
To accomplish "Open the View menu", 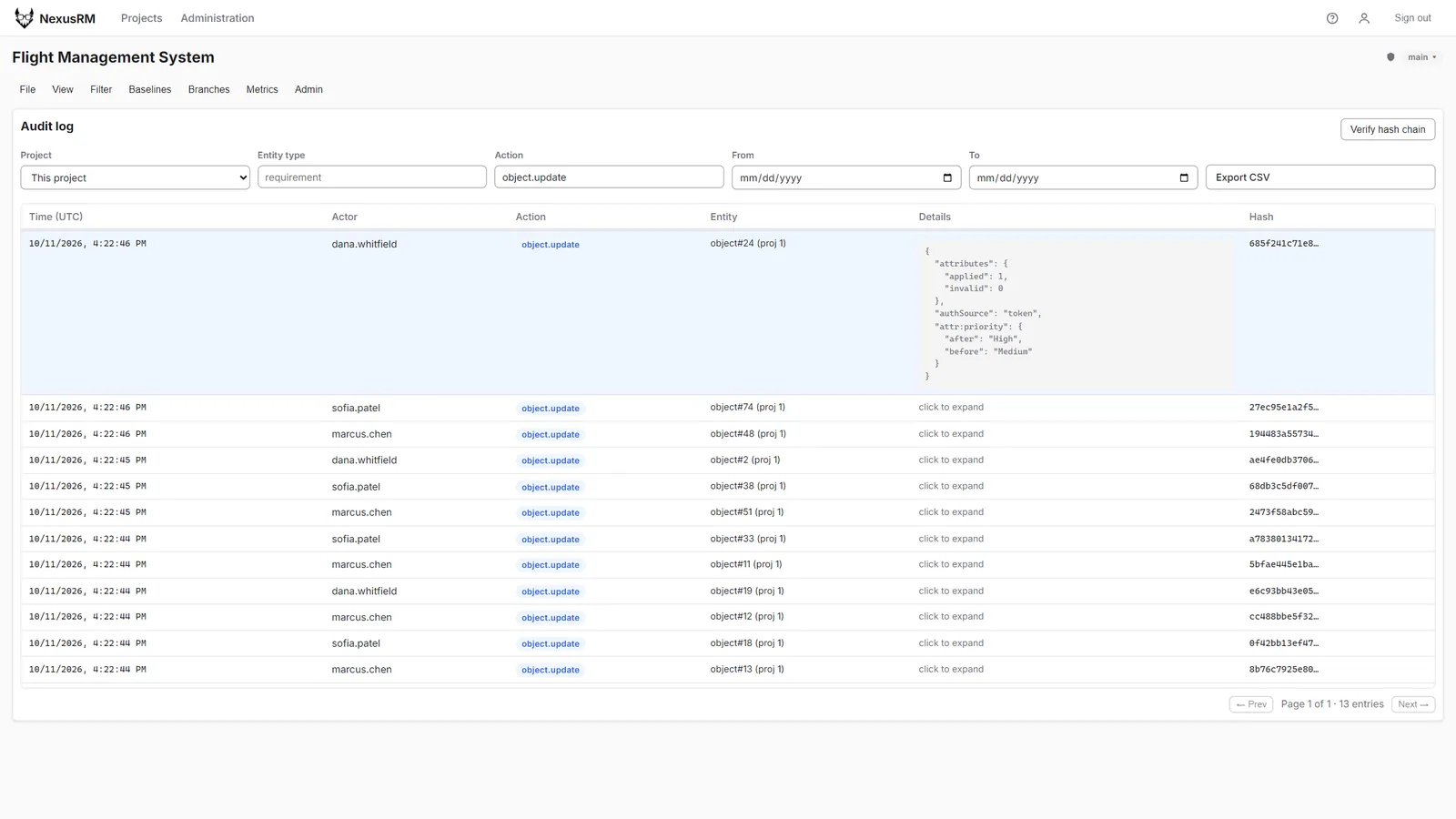I will 63,89.
